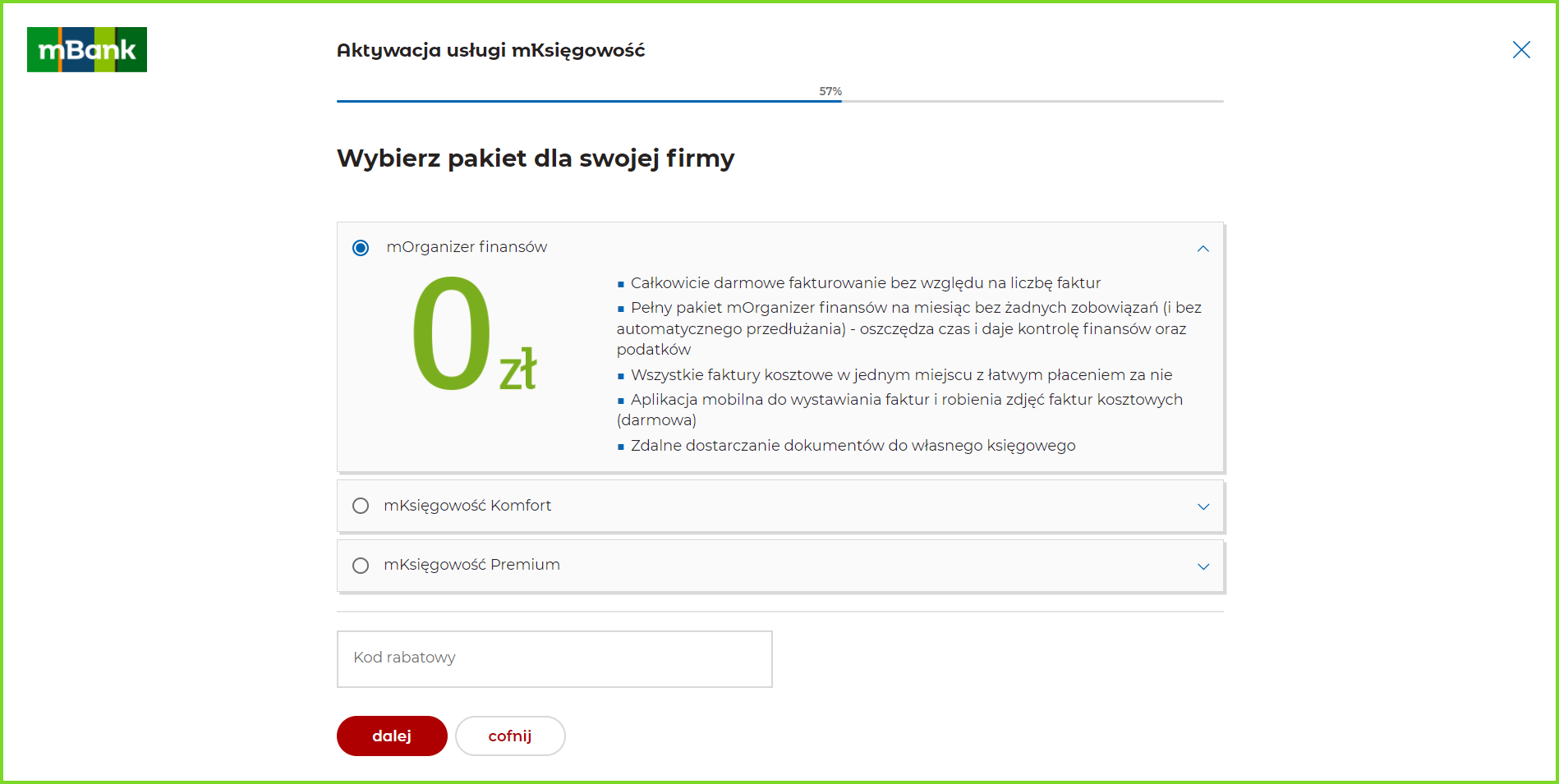Viewport: 1559px width, 784px height.
Task: Click 'Wszystkie faktury kosztowe' bullet text
Action: [x=901, y=375]
